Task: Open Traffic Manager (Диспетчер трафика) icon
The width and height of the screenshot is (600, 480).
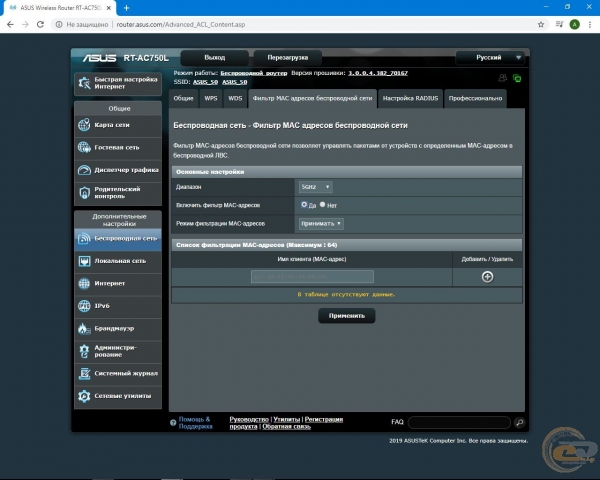Action: (85, 170)
